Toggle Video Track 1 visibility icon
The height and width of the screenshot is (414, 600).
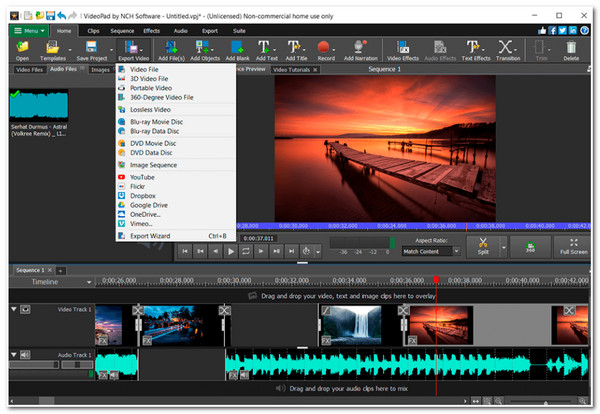tap(25, 309)
